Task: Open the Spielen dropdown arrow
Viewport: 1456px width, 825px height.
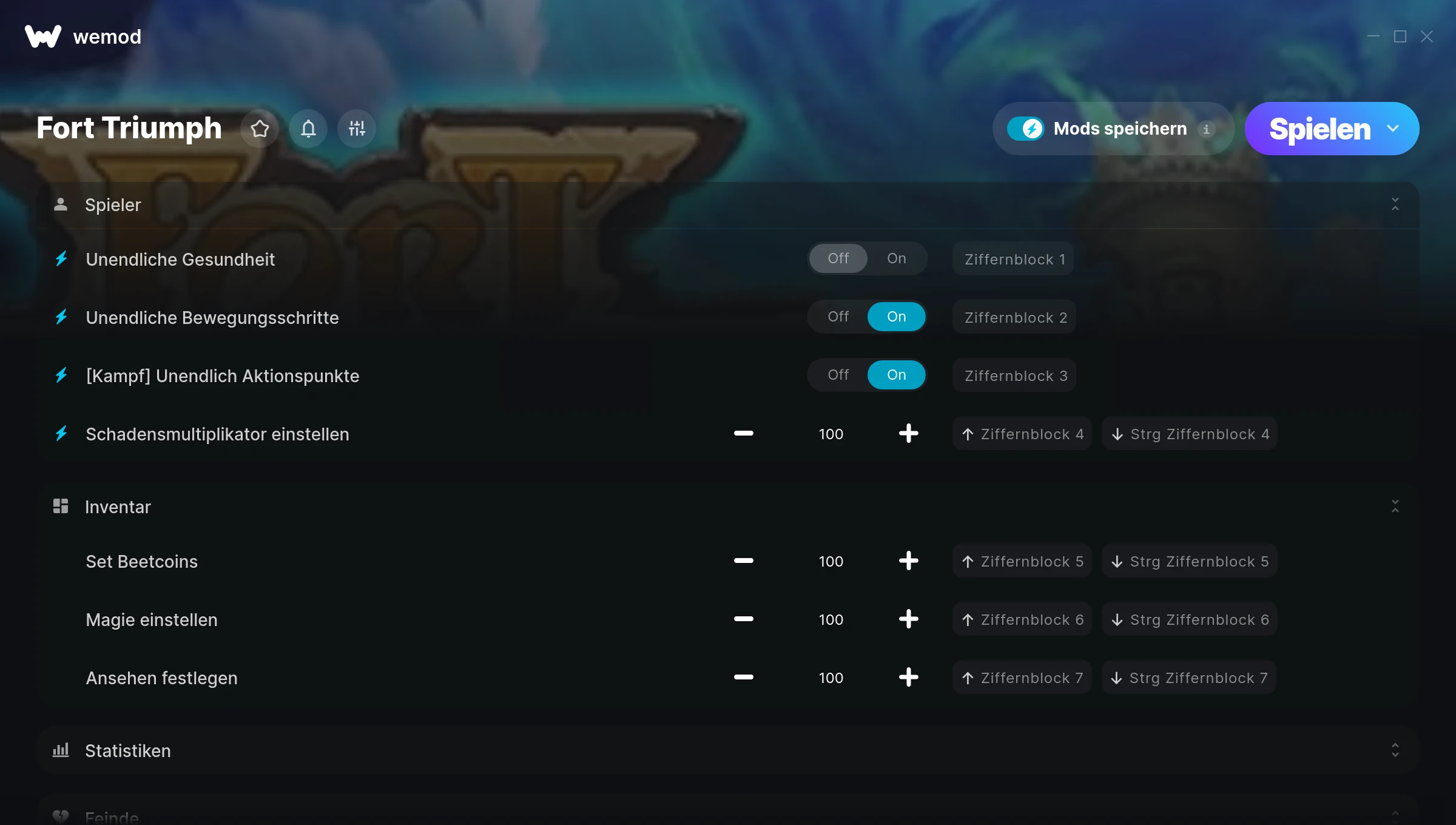Action: coord(1393,129)
